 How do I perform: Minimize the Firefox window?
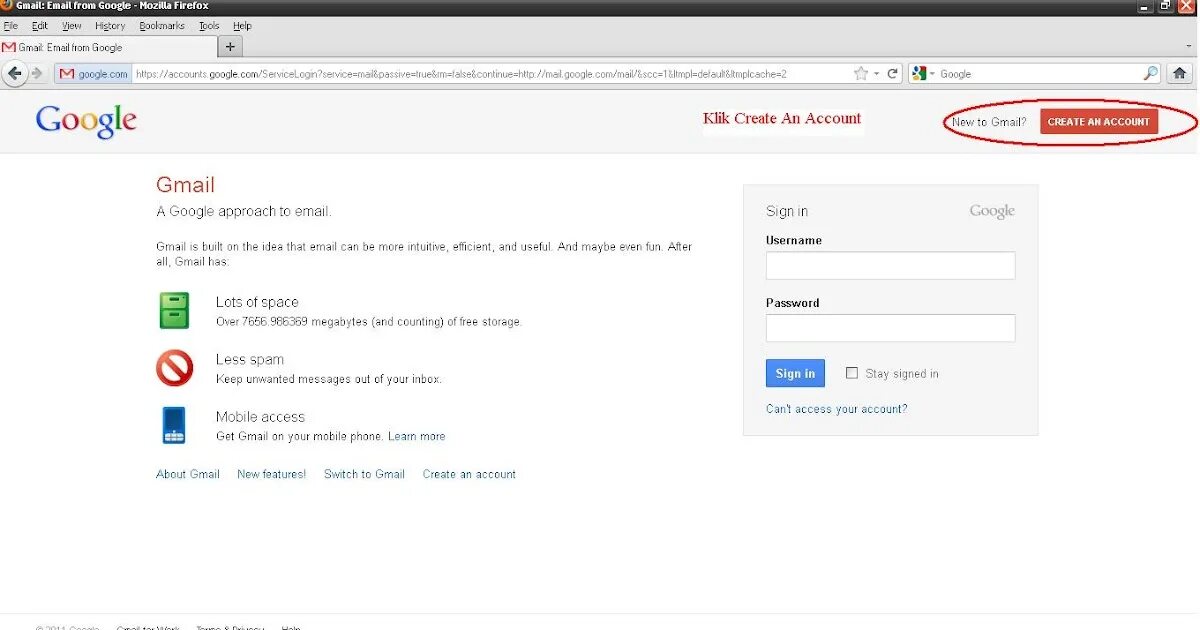pyautogui.click(x=1145, y=6)
